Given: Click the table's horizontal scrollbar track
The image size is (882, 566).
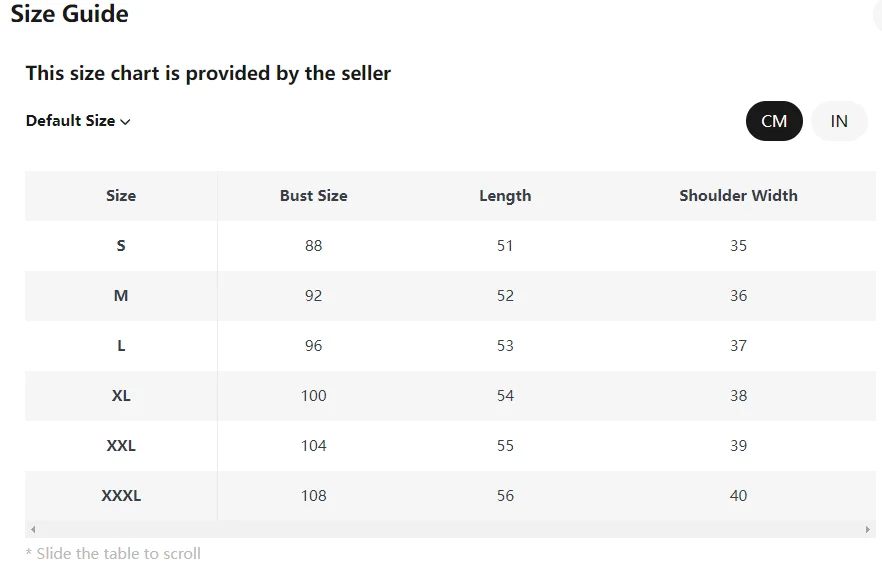Looking at the screenshot, I should coord(450,529).
